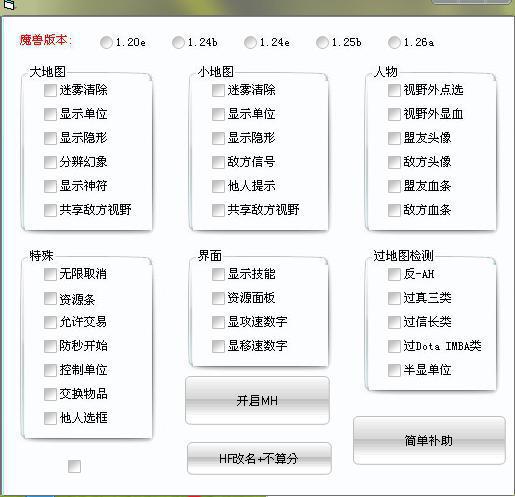Check 显示单位 under 大地图
The height and width of the screenshot is (497, 515).
pyautogui.click(x=50, y=114)
